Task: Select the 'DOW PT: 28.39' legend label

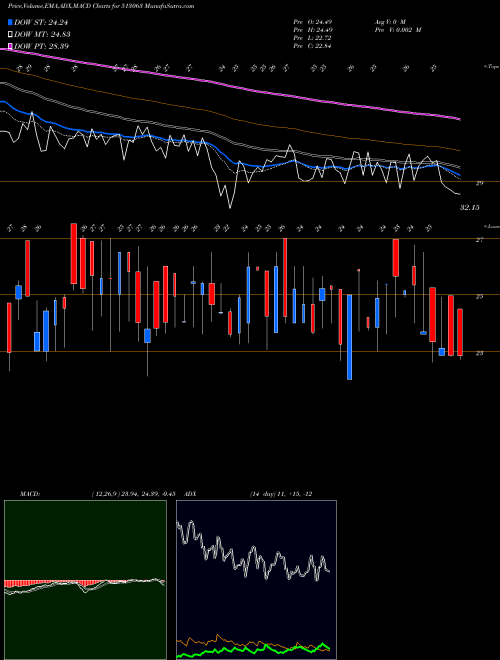Action: coord(41,46)
